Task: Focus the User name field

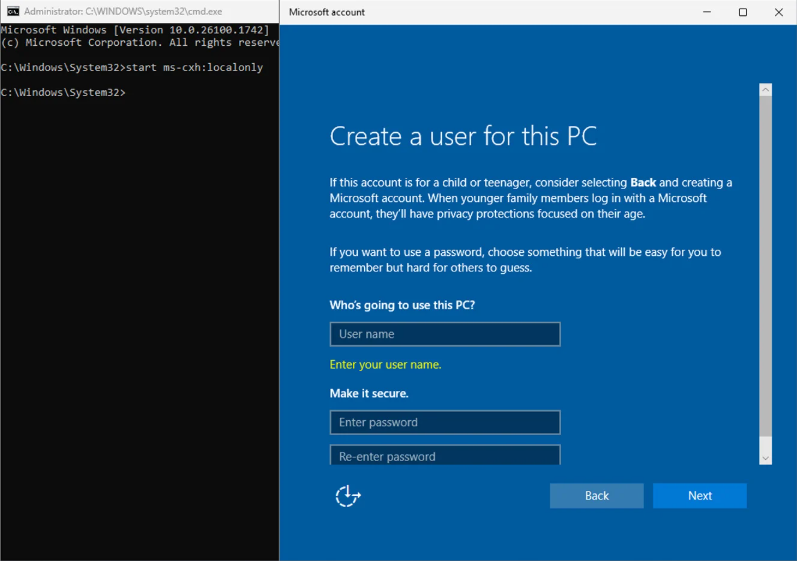Action: (445, 334)
